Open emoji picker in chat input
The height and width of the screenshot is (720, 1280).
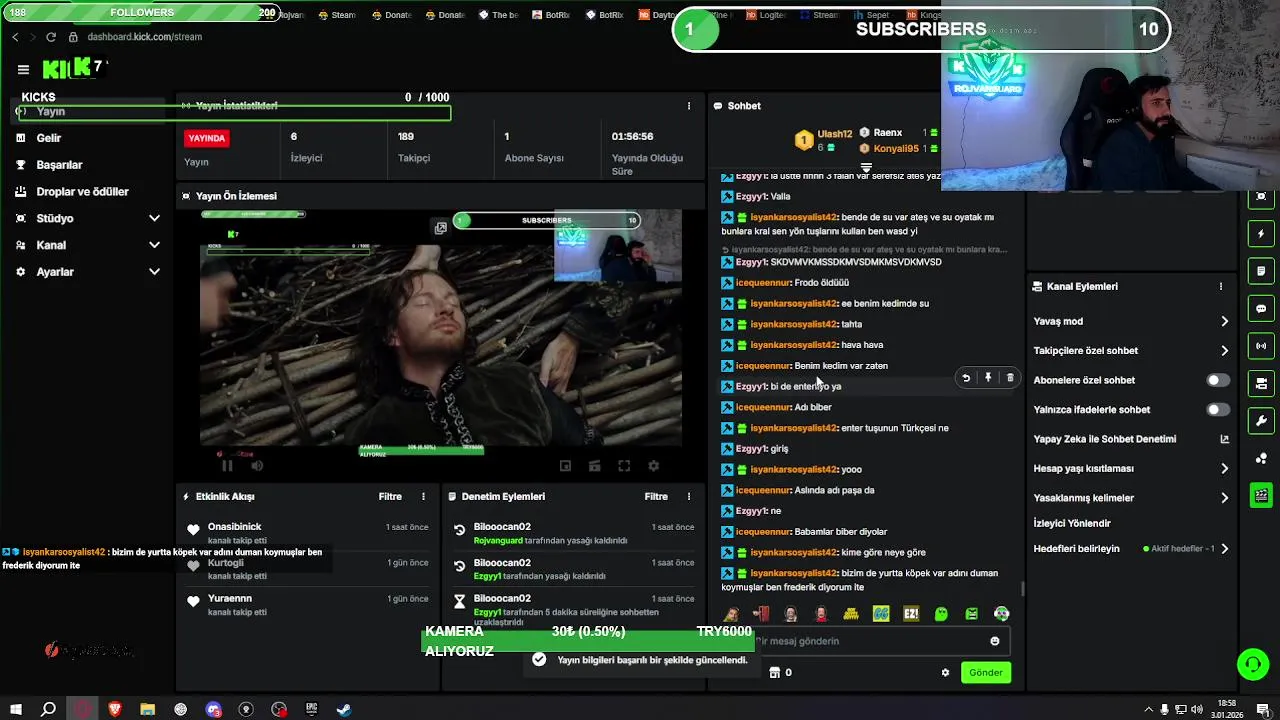point(994,641)
